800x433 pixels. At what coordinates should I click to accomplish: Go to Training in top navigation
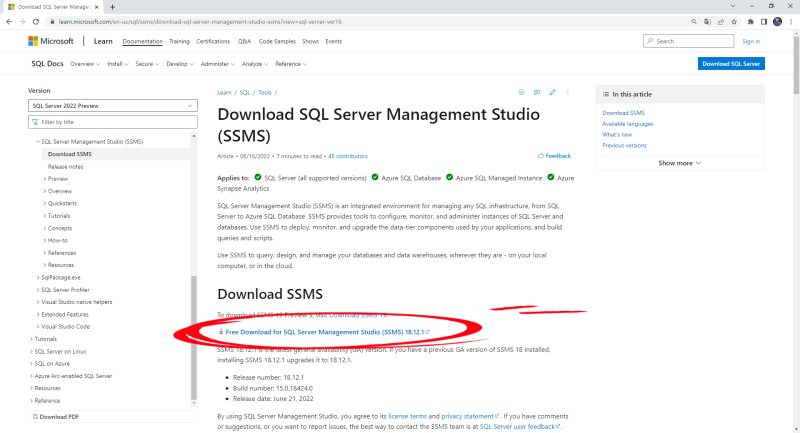[x=179, y=41]
